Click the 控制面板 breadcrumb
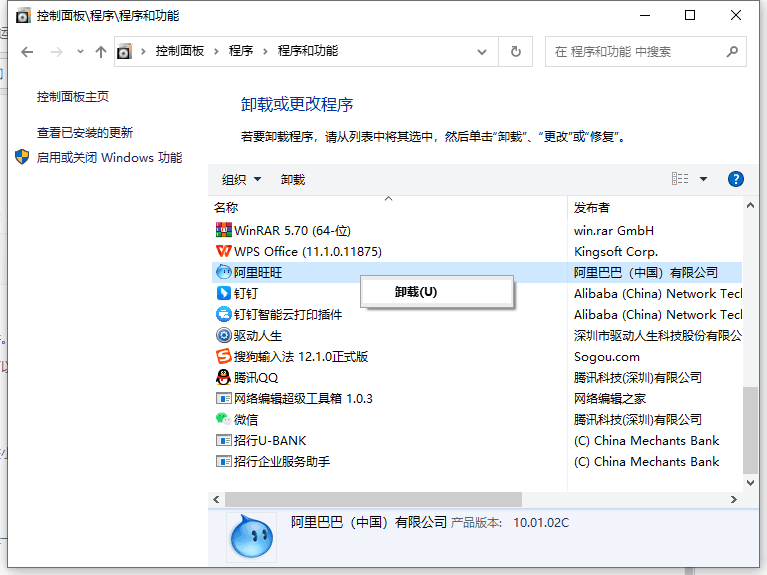Screen dimensions: 767x575 [x=180, y=51]
